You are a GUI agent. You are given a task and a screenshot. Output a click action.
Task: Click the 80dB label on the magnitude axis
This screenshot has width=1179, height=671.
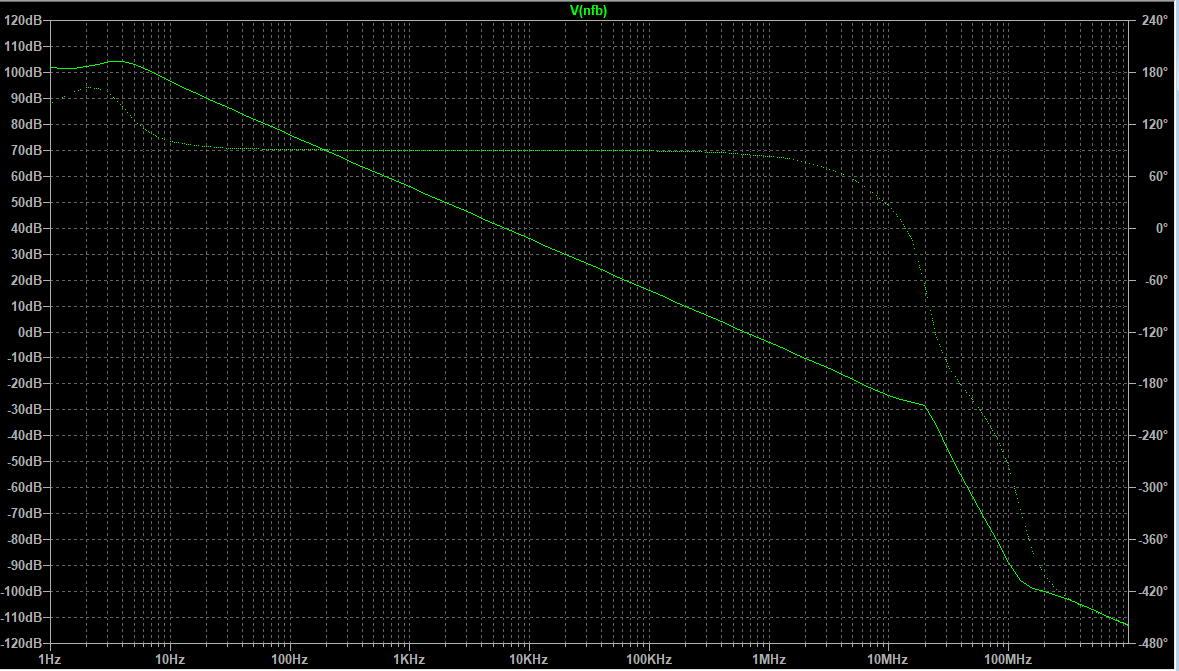(x=26, y=124)
